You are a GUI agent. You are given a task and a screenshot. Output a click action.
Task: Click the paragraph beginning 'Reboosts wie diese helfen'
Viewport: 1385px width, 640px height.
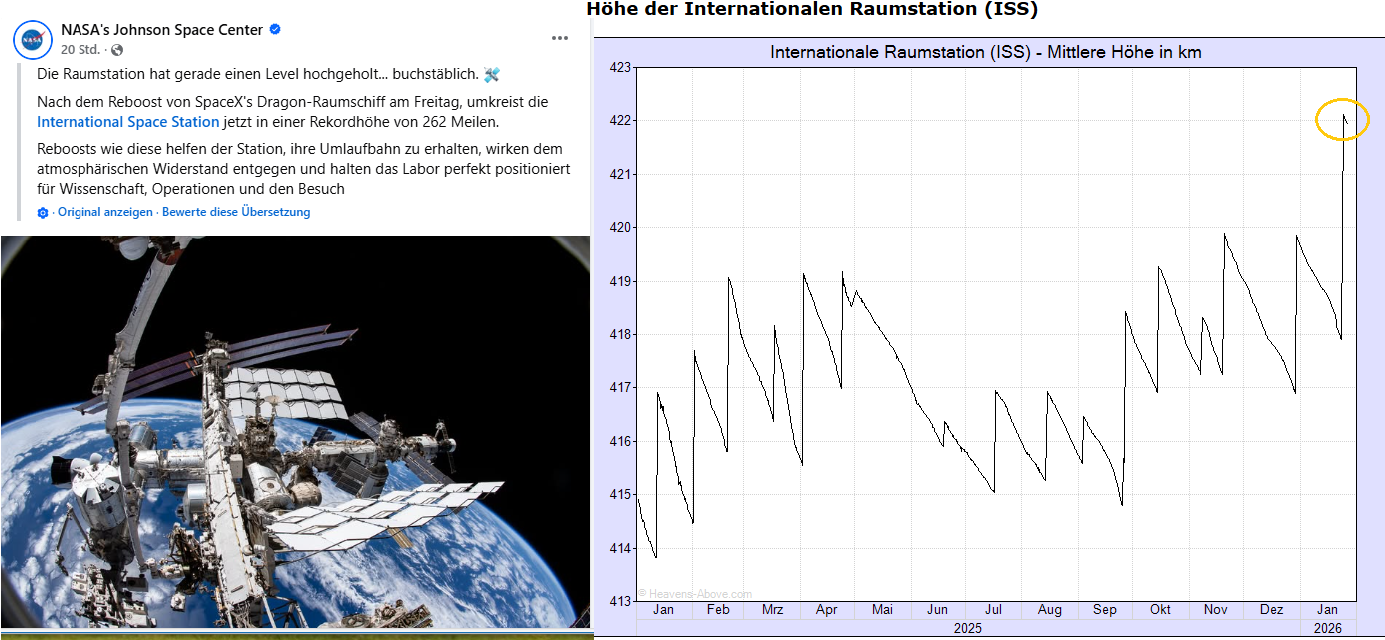[303, 168]
